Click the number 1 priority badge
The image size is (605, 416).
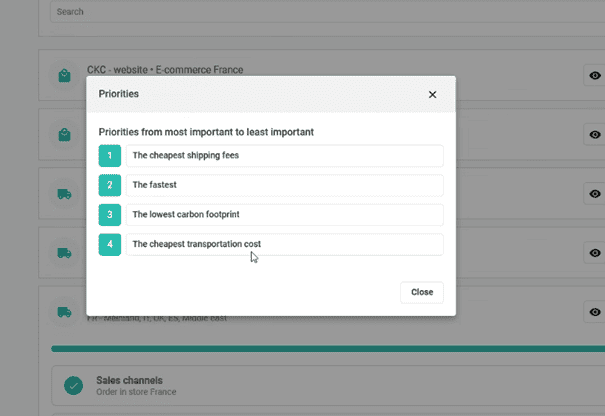pos(110,156)
